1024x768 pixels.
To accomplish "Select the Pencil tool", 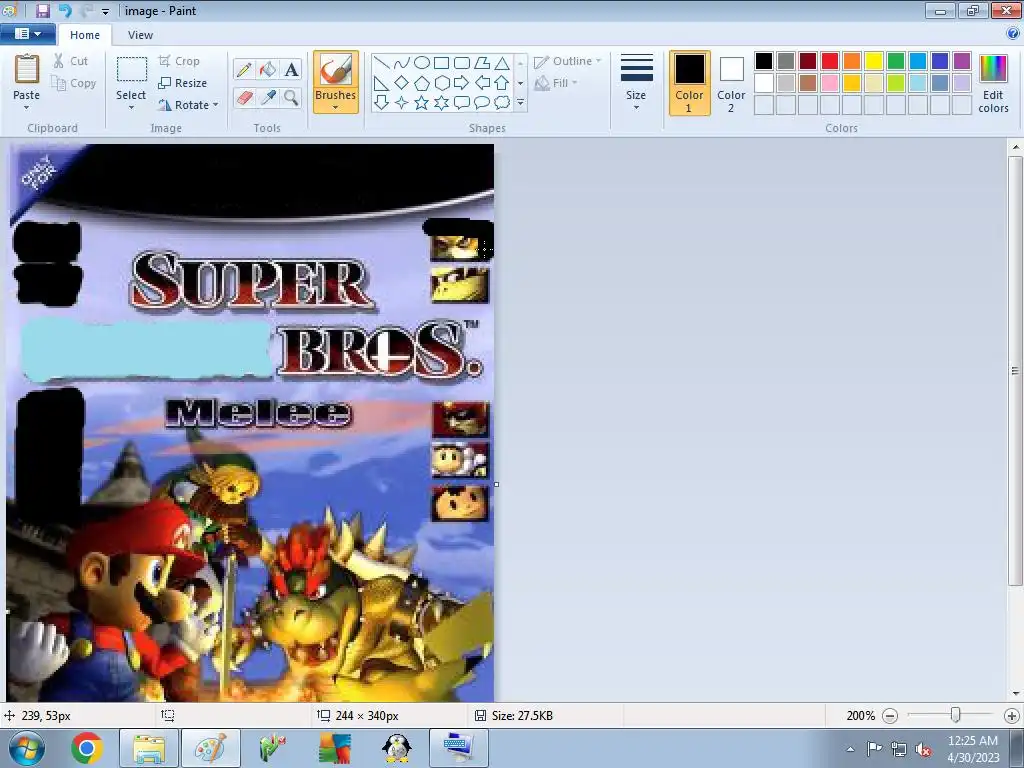I will click(x=244, y=69).
